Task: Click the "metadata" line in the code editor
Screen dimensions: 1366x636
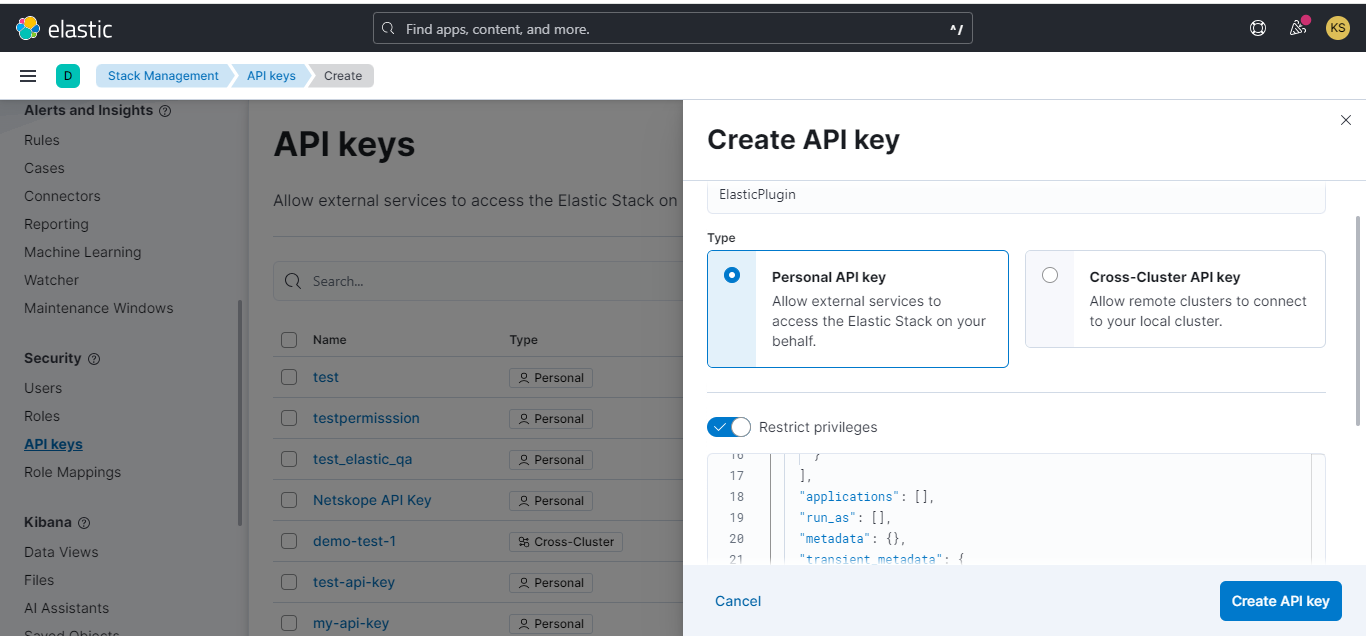Action: [853, 539]
